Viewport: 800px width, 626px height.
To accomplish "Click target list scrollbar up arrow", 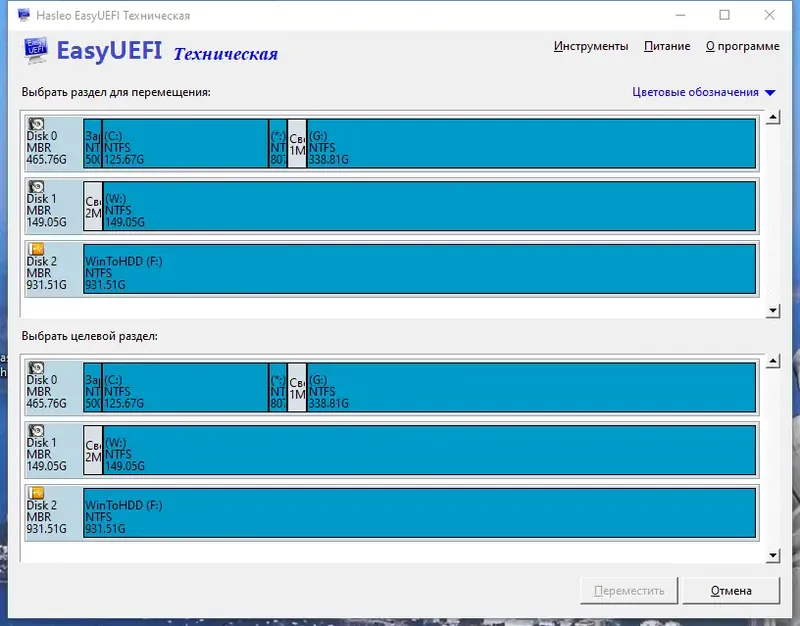I will tap(773, 361).
